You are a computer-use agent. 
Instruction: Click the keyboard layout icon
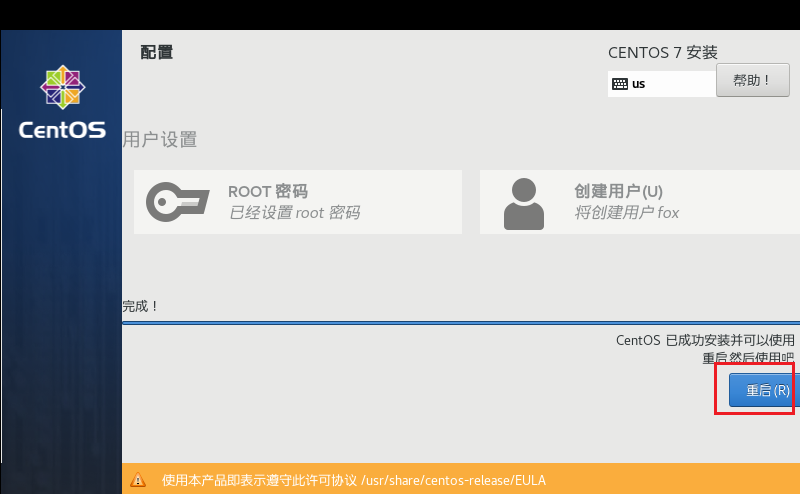click(x=620, y=84)
